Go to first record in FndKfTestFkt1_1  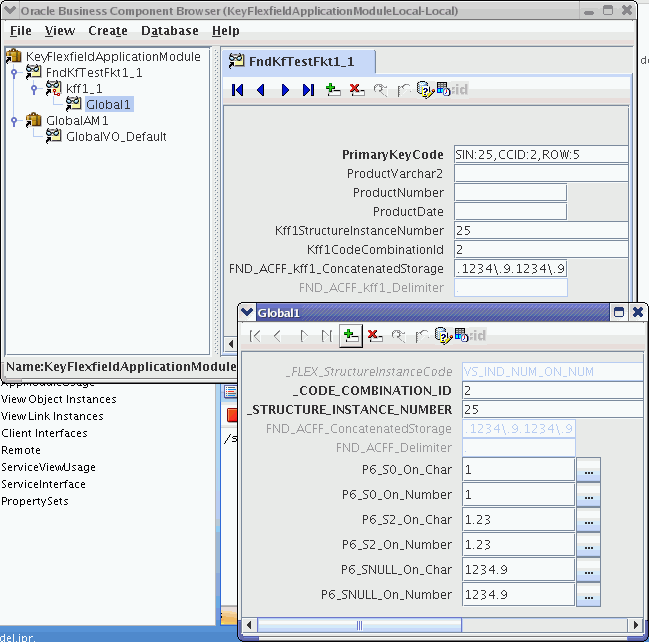click(x=238, y=90)
